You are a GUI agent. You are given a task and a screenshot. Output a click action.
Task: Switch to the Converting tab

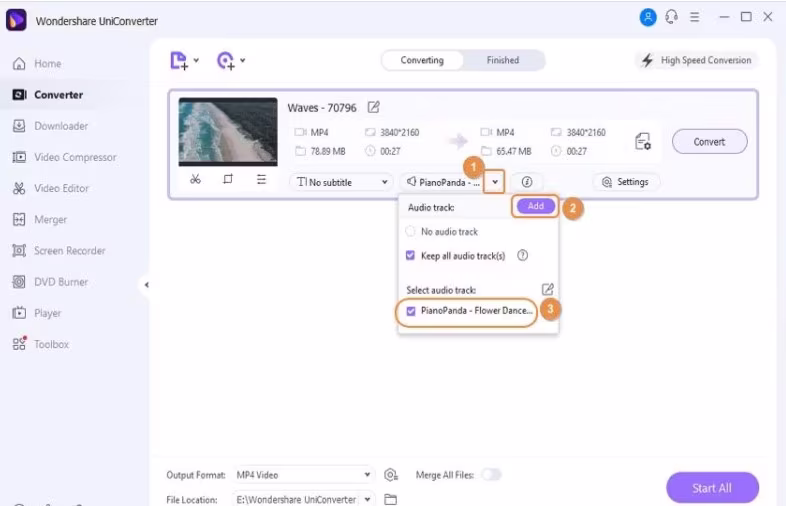[422, 60]
